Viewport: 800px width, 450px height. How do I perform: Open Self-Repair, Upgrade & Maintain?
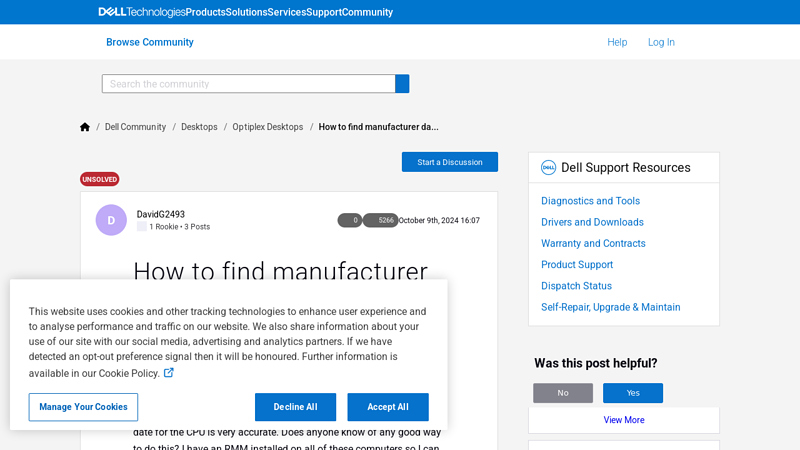[611, 307]
